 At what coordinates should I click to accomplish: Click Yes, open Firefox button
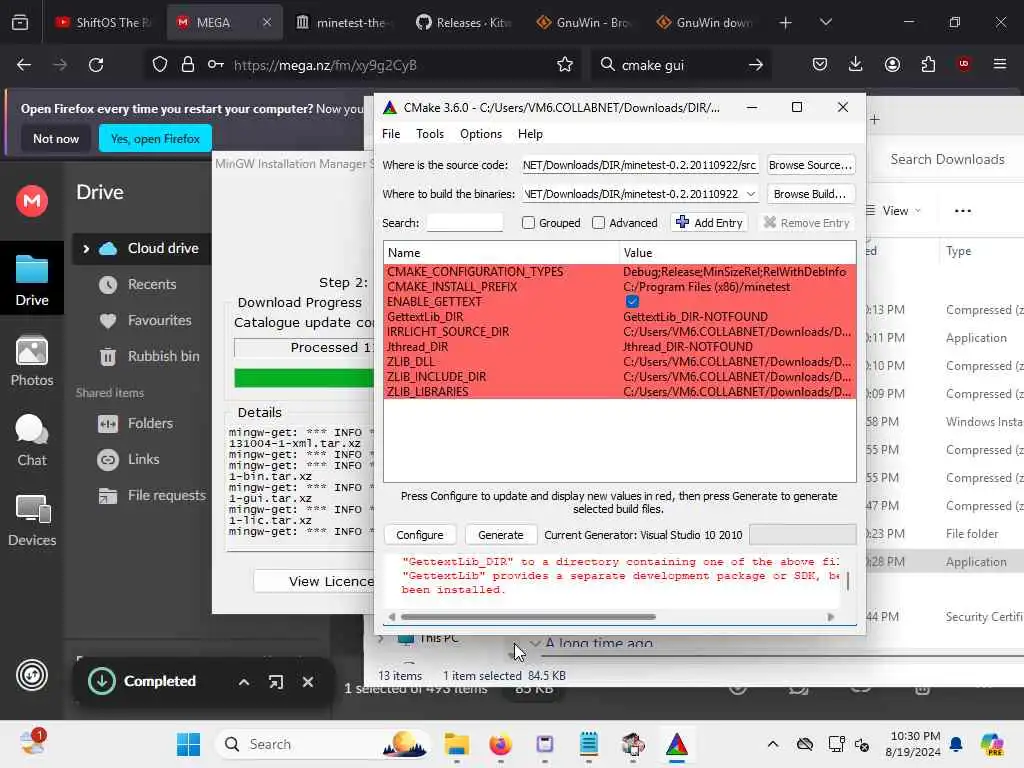tap(155, 138)
